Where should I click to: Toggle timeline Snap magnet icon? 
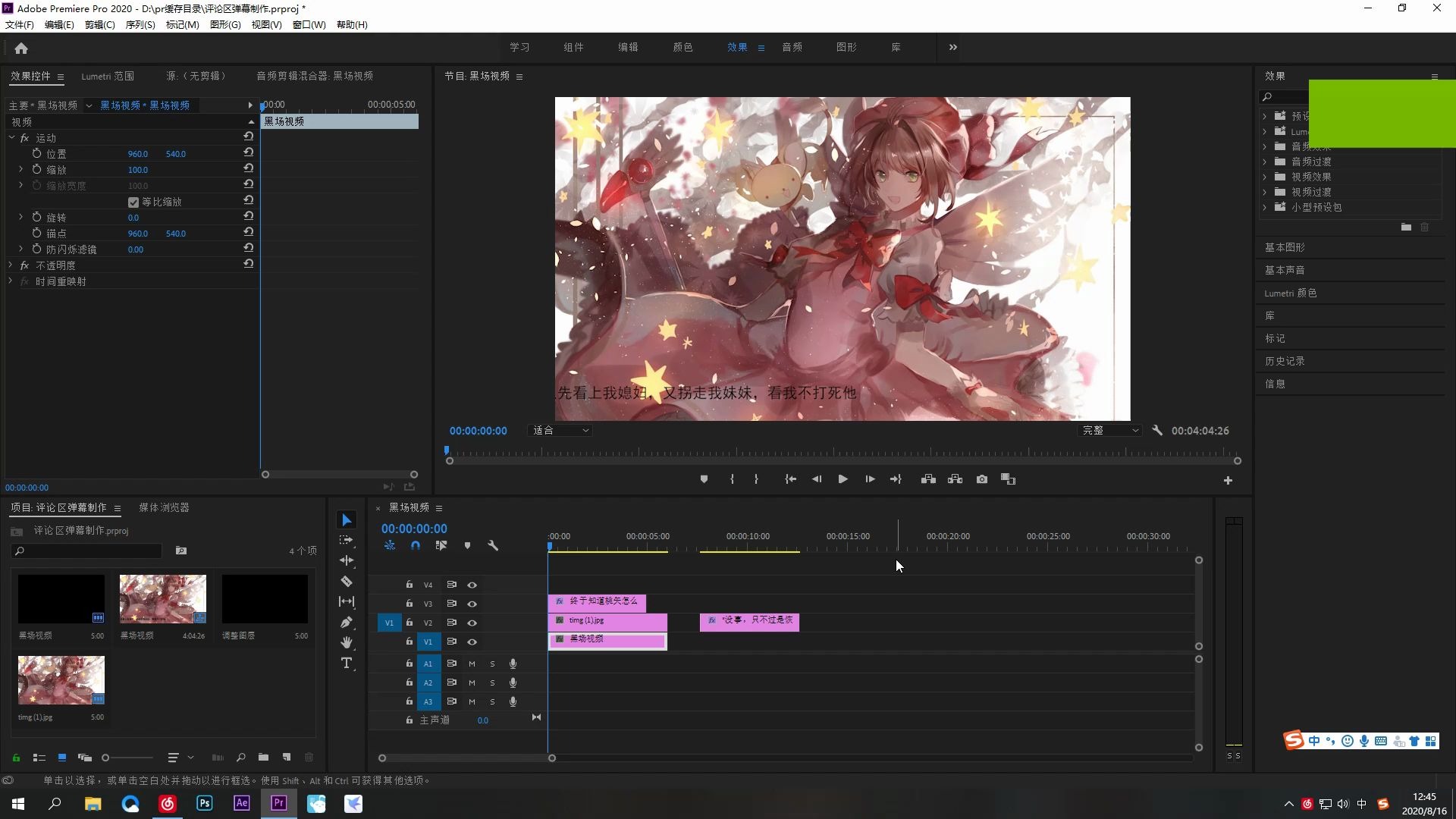pos(416,545)
